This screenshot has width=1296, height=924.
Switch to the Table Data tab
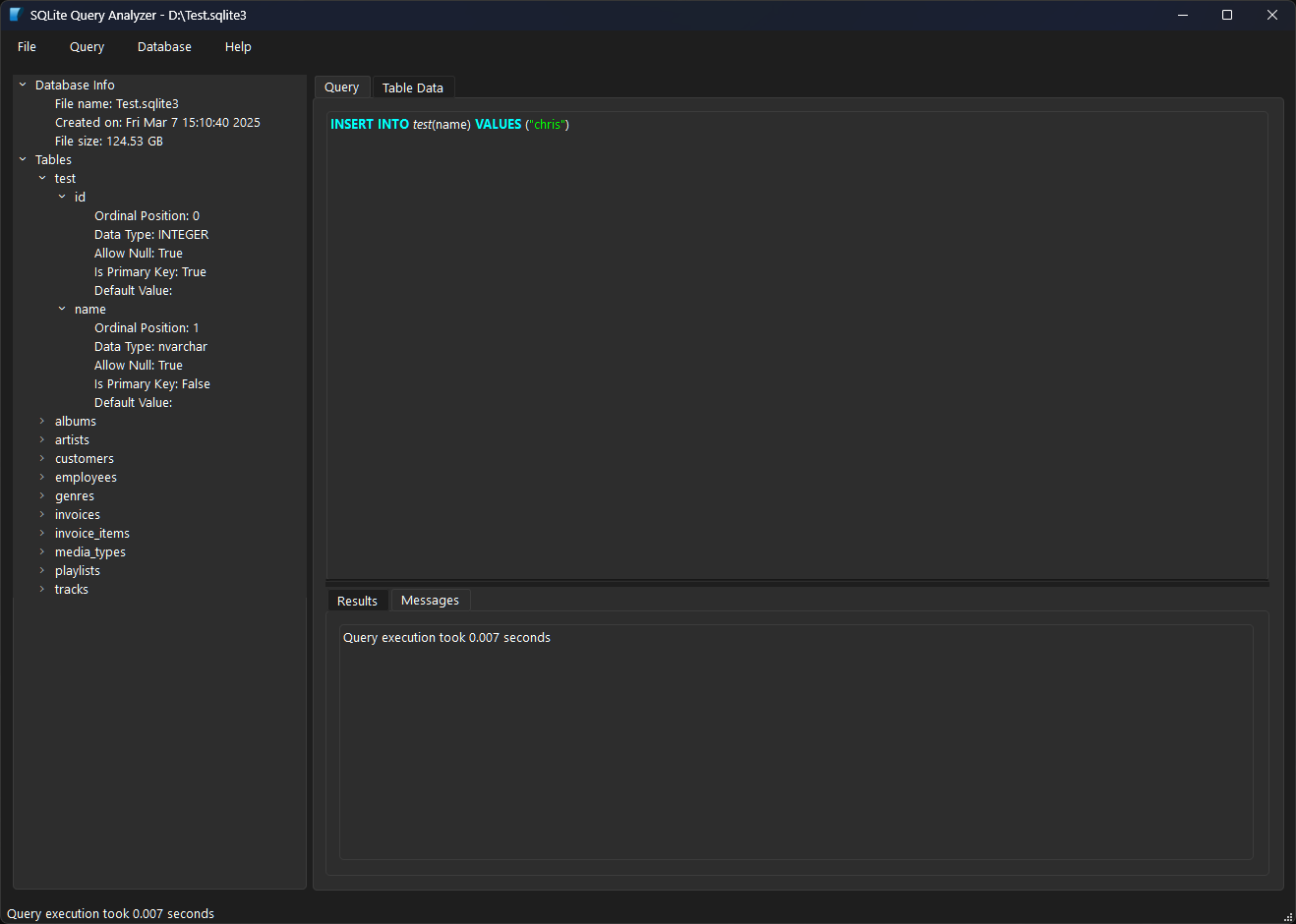pos(413,87)
